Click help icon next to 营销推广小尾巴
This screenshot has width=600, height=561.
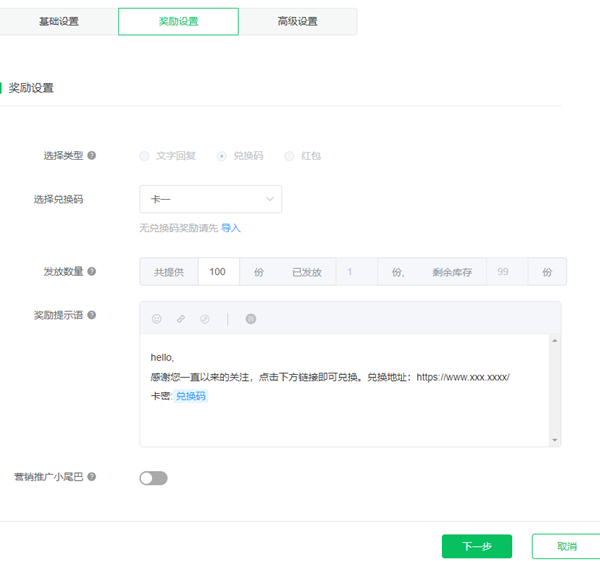pos(91,477)
